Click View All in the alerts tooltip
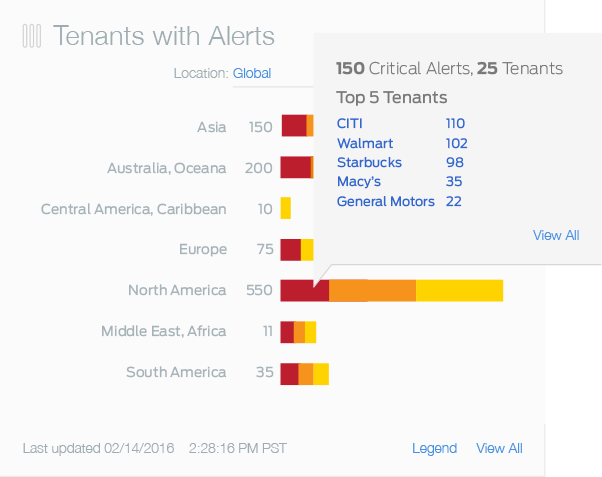Screen dimensions: 602x477 point(556,235)
